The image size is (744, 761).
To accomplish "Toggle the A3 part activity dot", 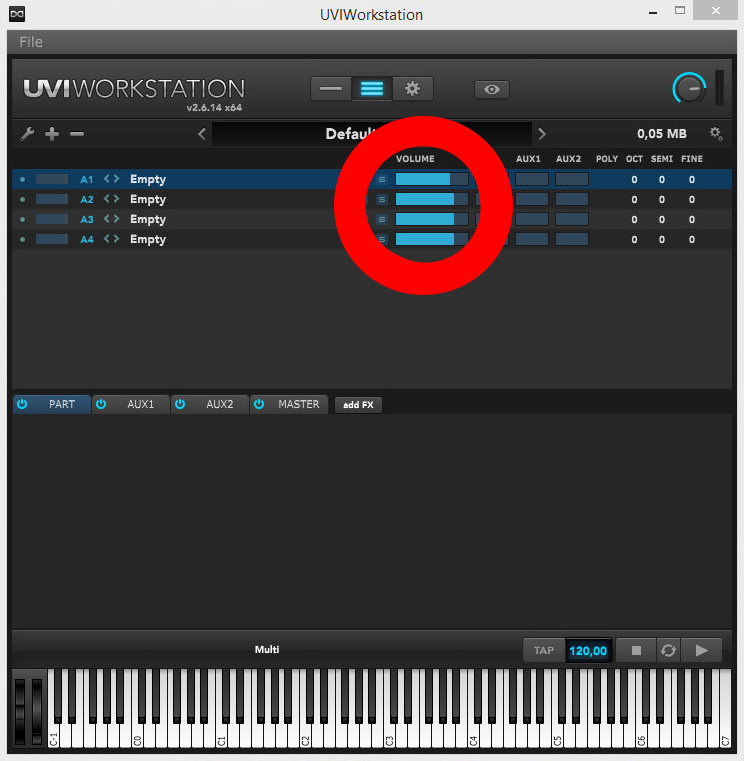I will (x=22, y=219).
